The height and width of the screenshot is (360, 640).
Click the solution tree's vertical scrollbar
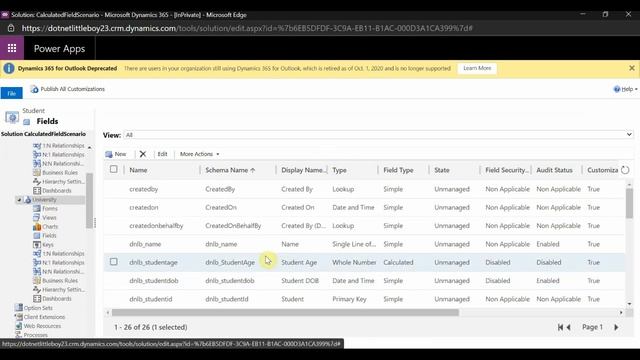[x=89, y=200]
